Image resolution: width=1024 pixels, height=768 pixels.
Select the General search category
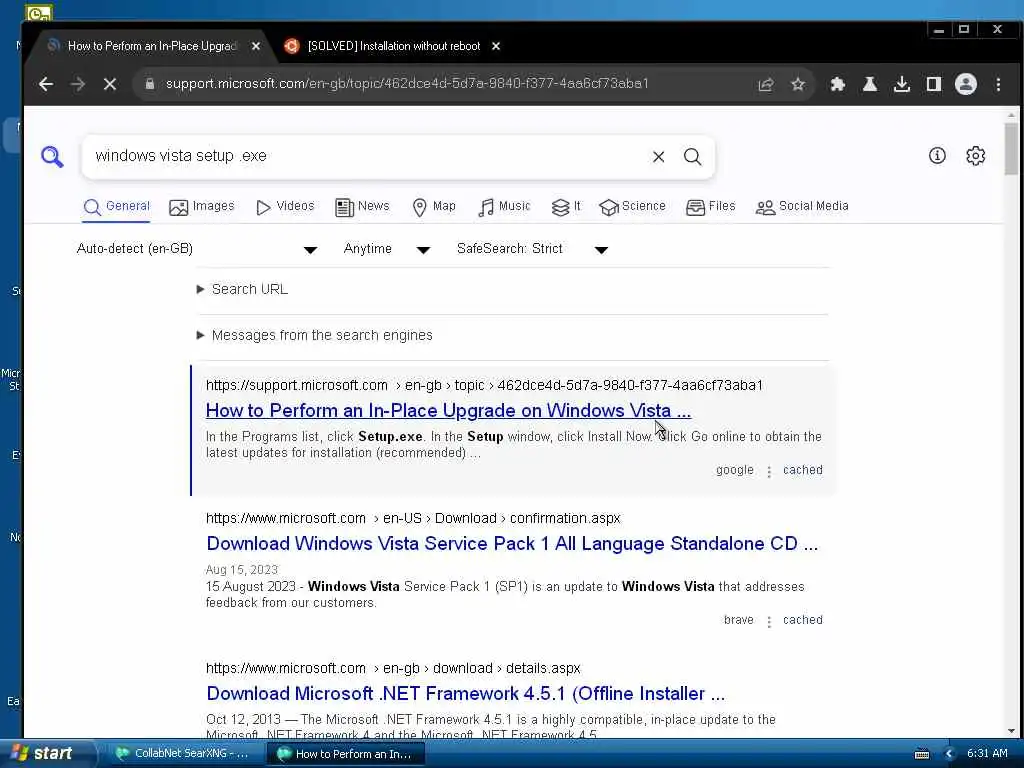point(117,207)
